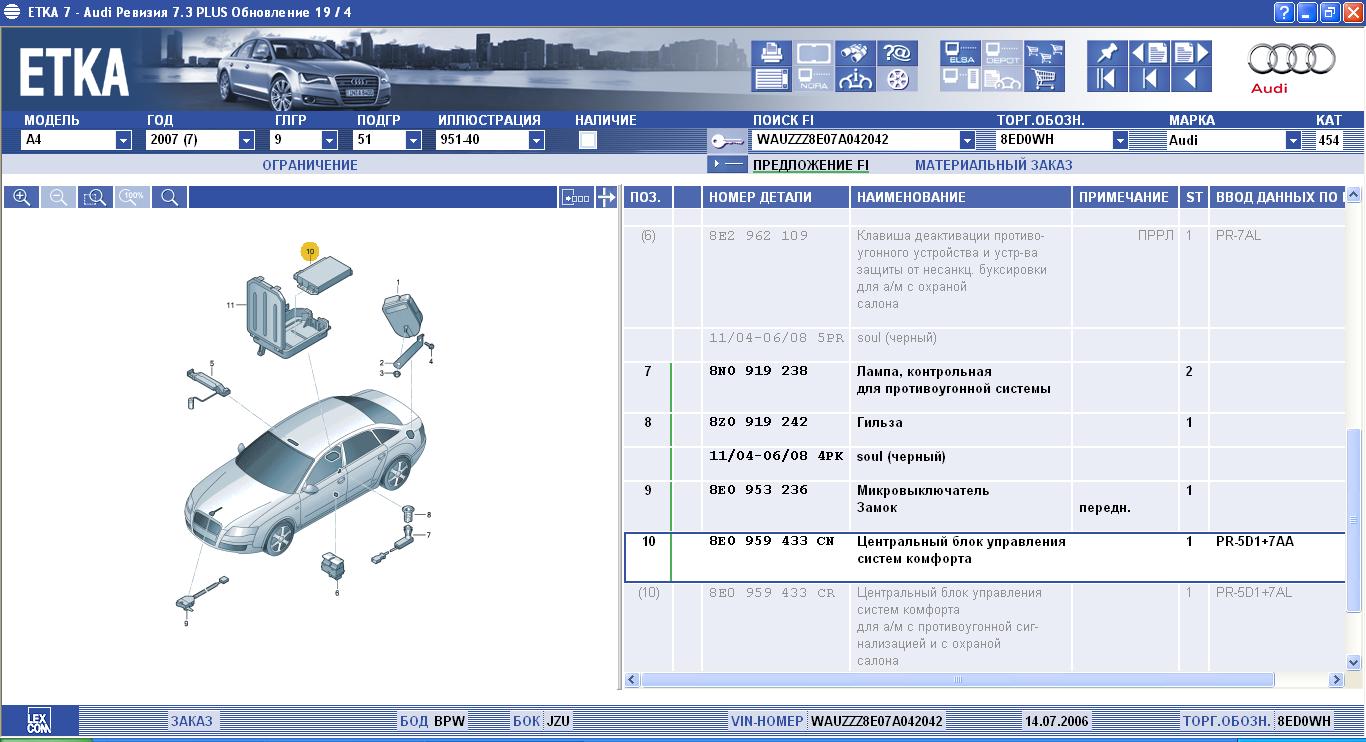Viewport: 1366px width, 742px height.
Task: Expand the ГОД dropdown showing 2007 (7)
Action: 246,141
